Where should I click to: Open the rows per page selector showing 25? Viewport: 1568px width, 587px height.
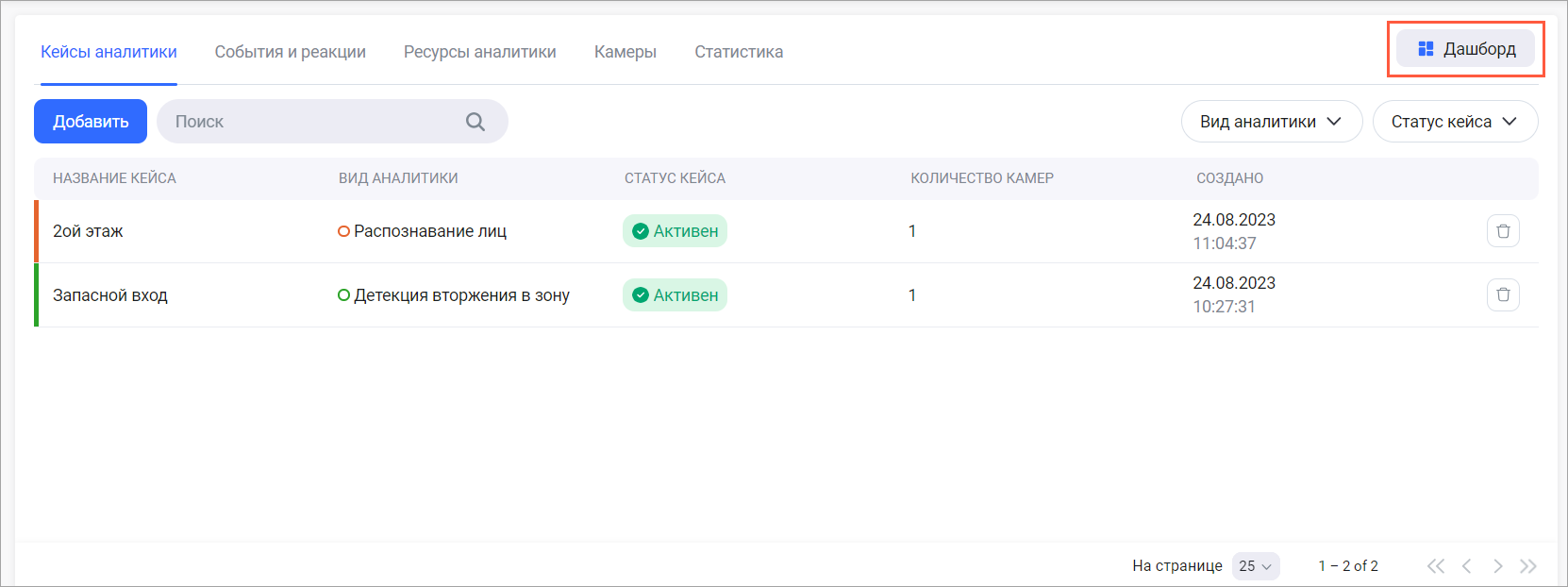pos(1255,566)
